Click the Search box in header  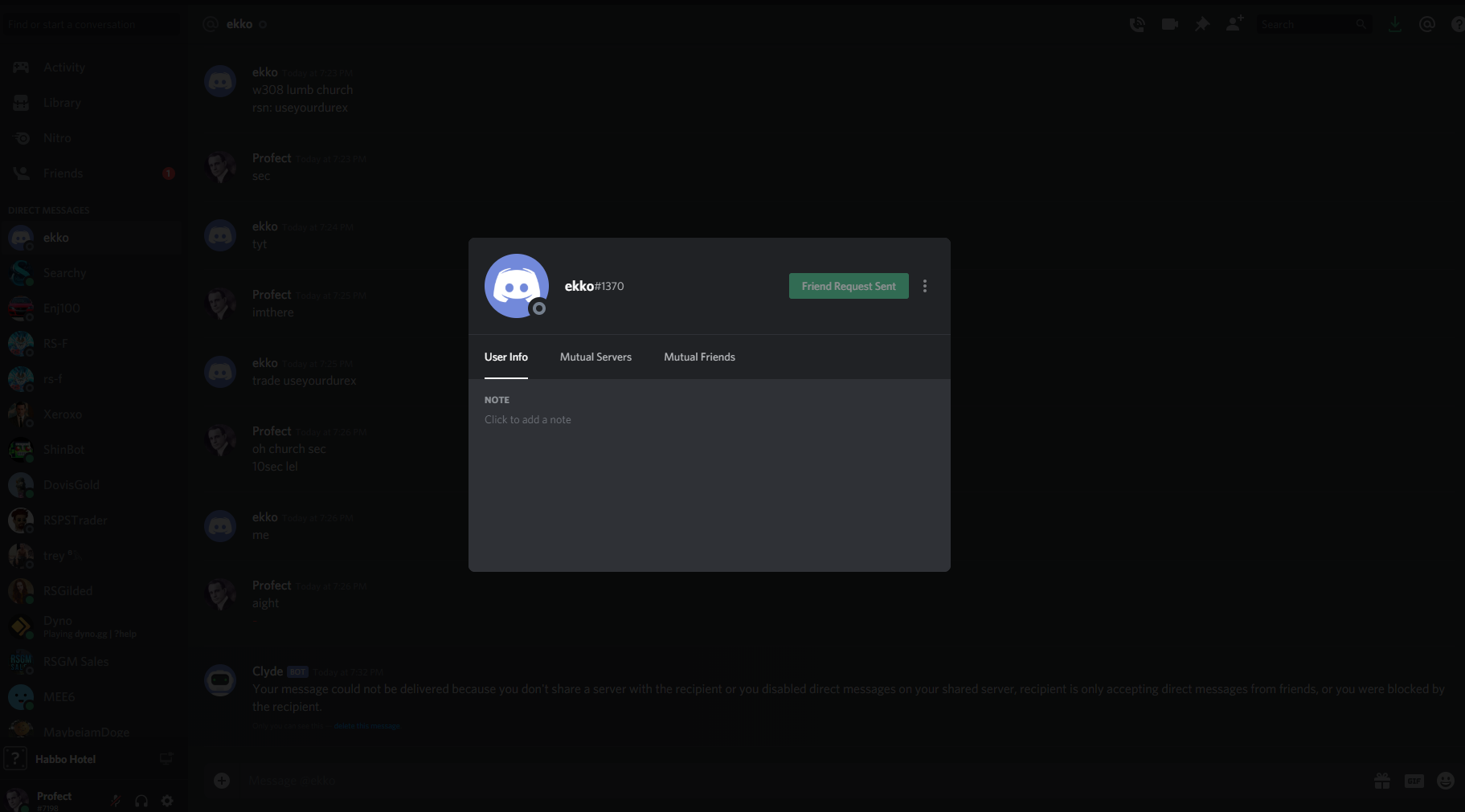1313,24
